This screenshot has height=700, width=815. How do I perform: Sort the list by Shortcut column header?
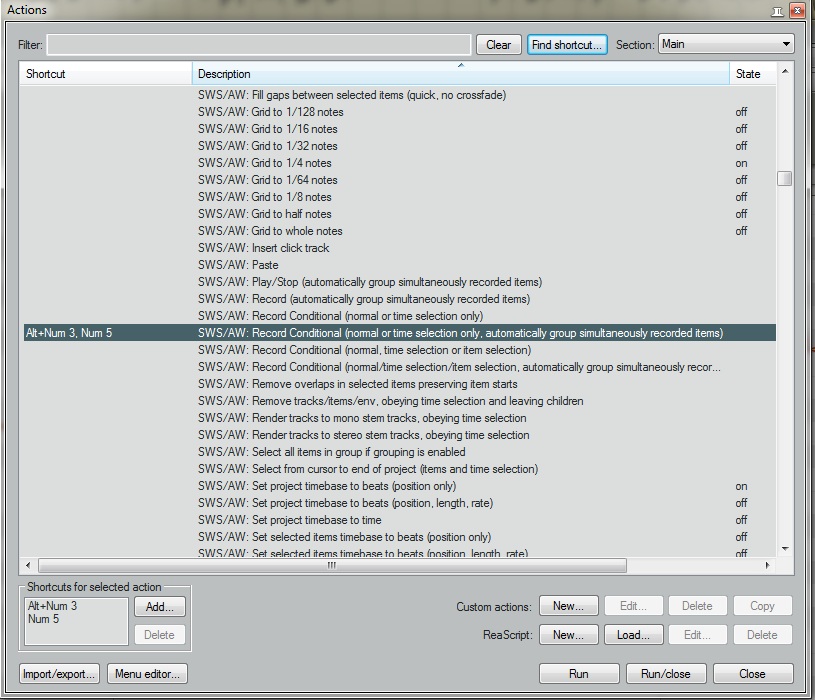[x=106, y=74]
